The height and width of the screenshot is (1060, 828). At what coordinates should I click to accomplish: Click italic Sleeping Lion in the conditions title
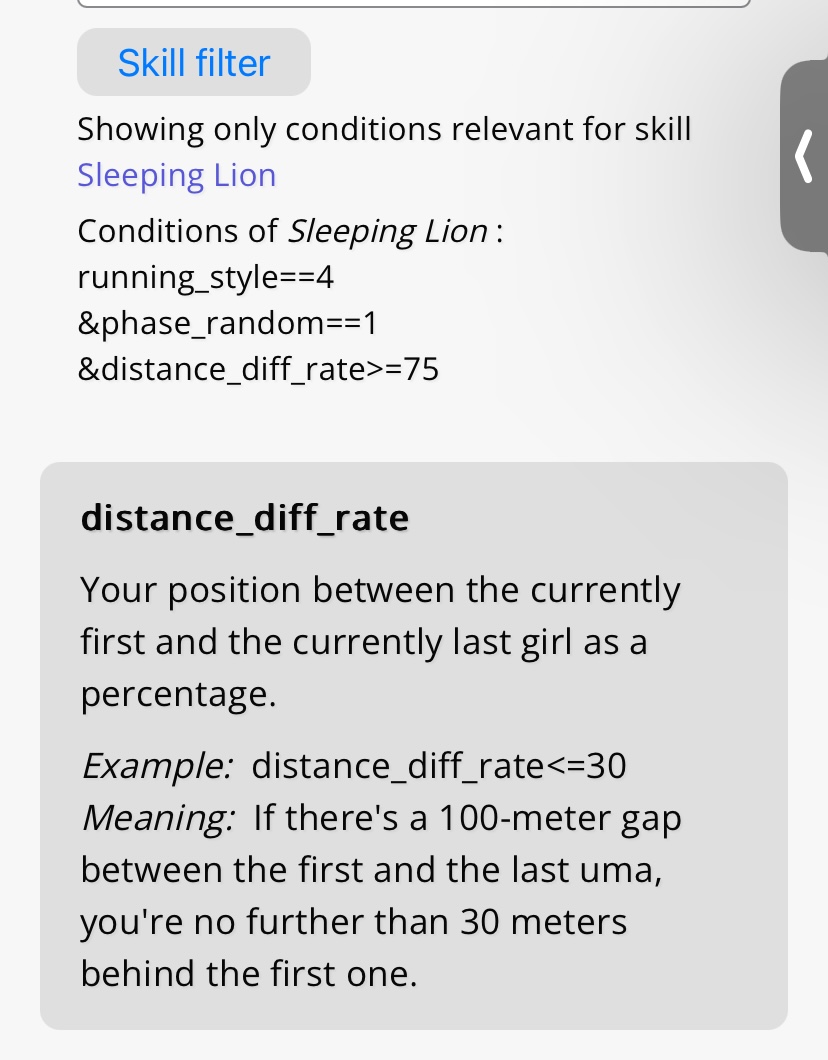pyautogui.click(x=387, y=231)
